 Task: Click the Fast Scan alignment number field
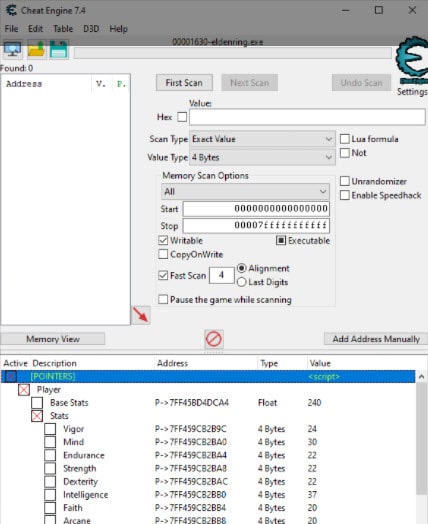pyautogui.click(x=222, y=275)
